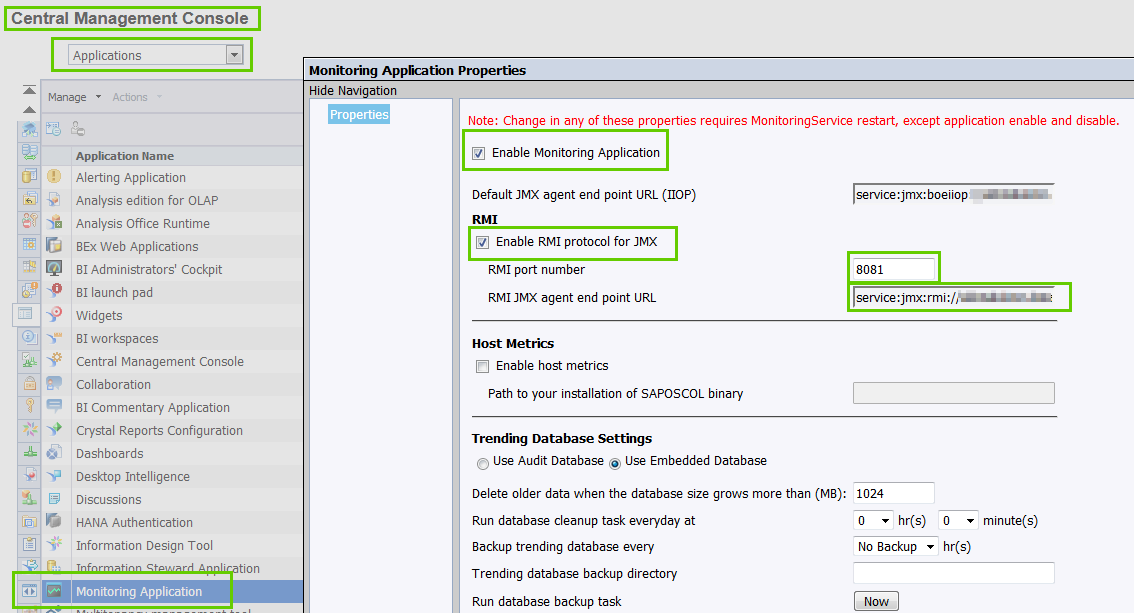Viewport: 1134px width, 613px height.
Task: Open the No Backup interval dropdown
Action: [896, 546]
